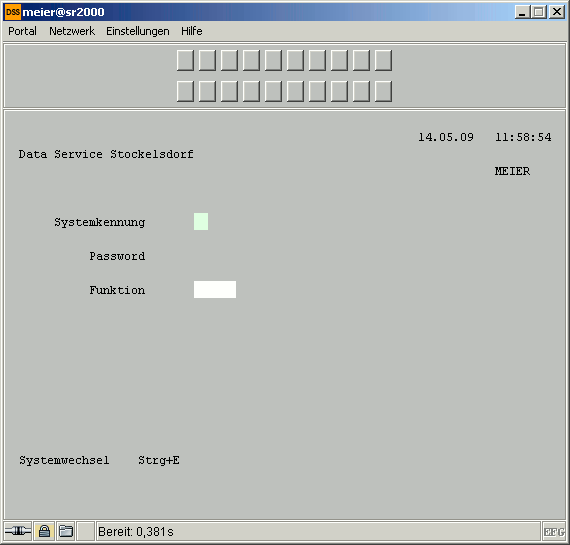Viewport: 570px width, 545px height.
Task: Click first blank button in top toolbar row
Action: click(185, 60)
